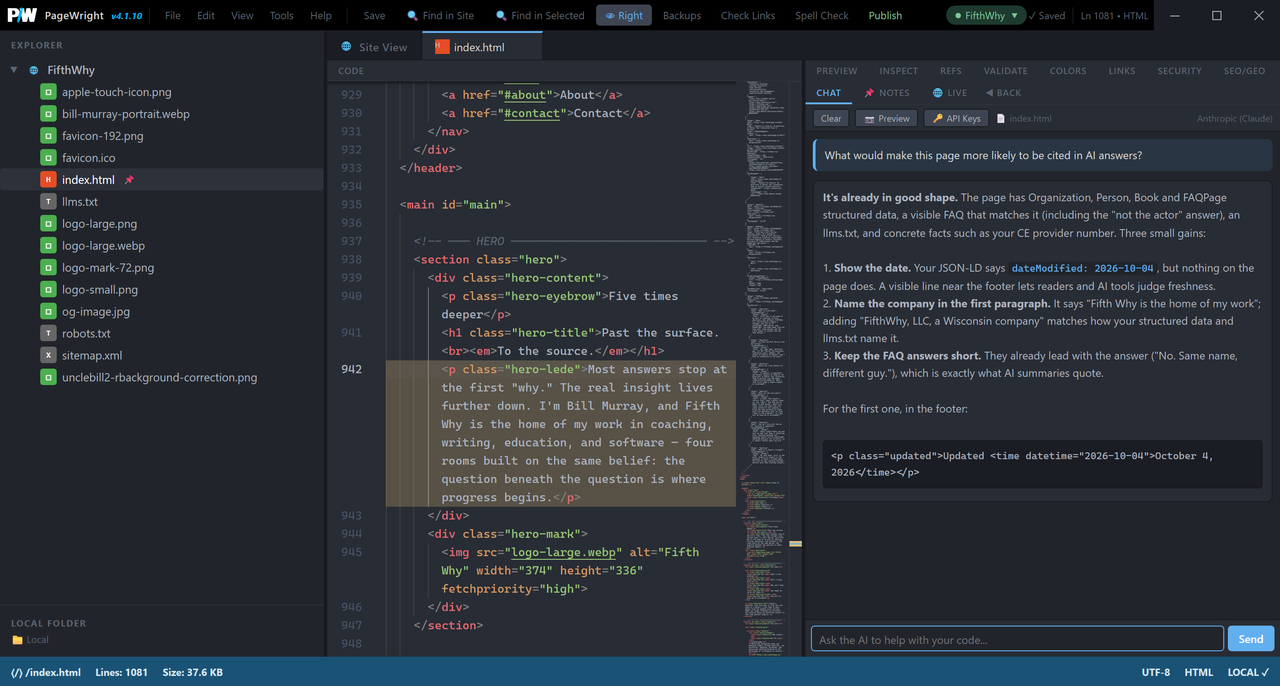The height and width of the screenshot is (686, 1280).
Task: Select the bill-murray-portrait.webp file icon
Action: pyautogui.click(x=48, y=114)
